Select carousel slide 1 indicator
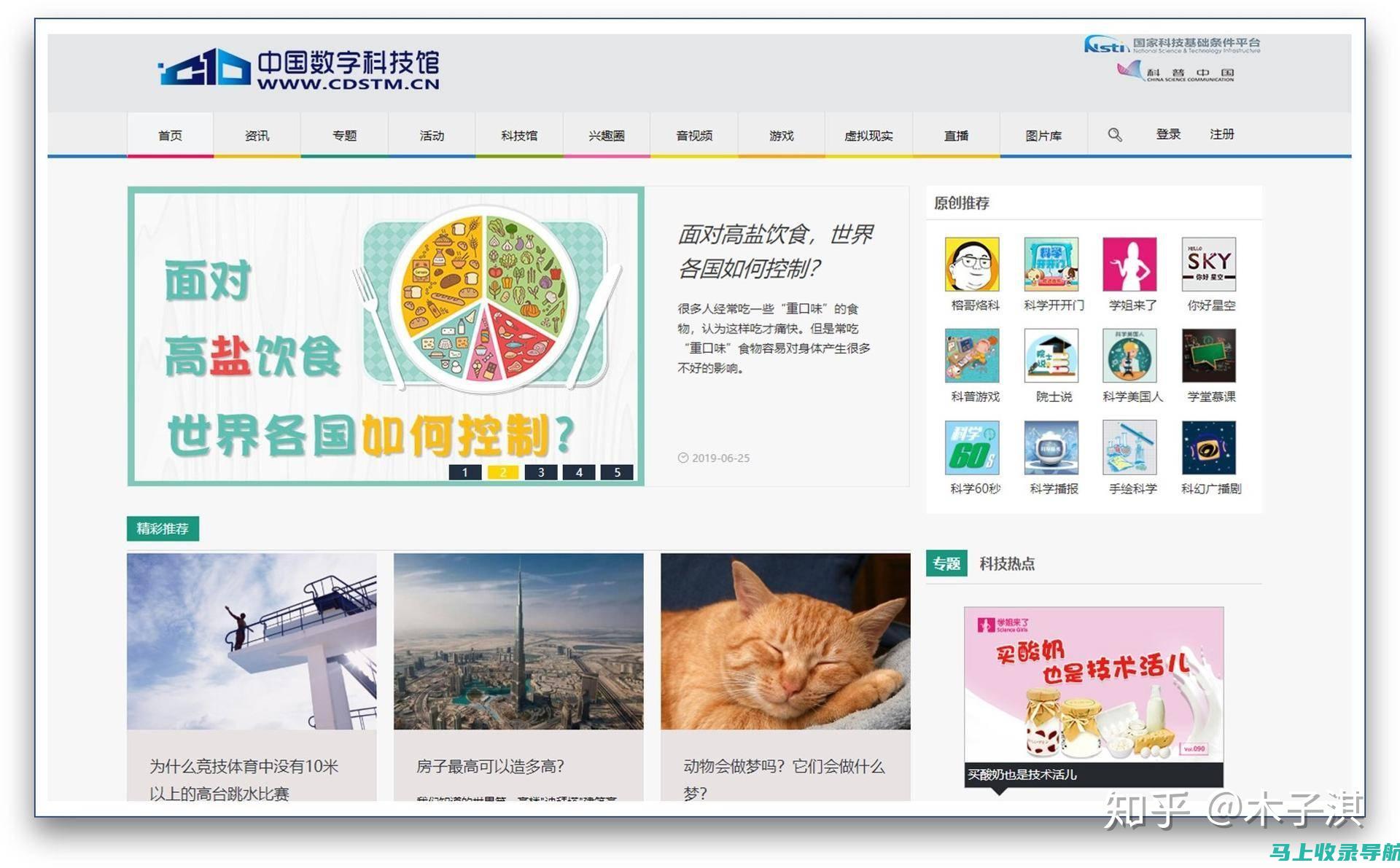The height and width of the screenshot is (868, 1400). 465,472
